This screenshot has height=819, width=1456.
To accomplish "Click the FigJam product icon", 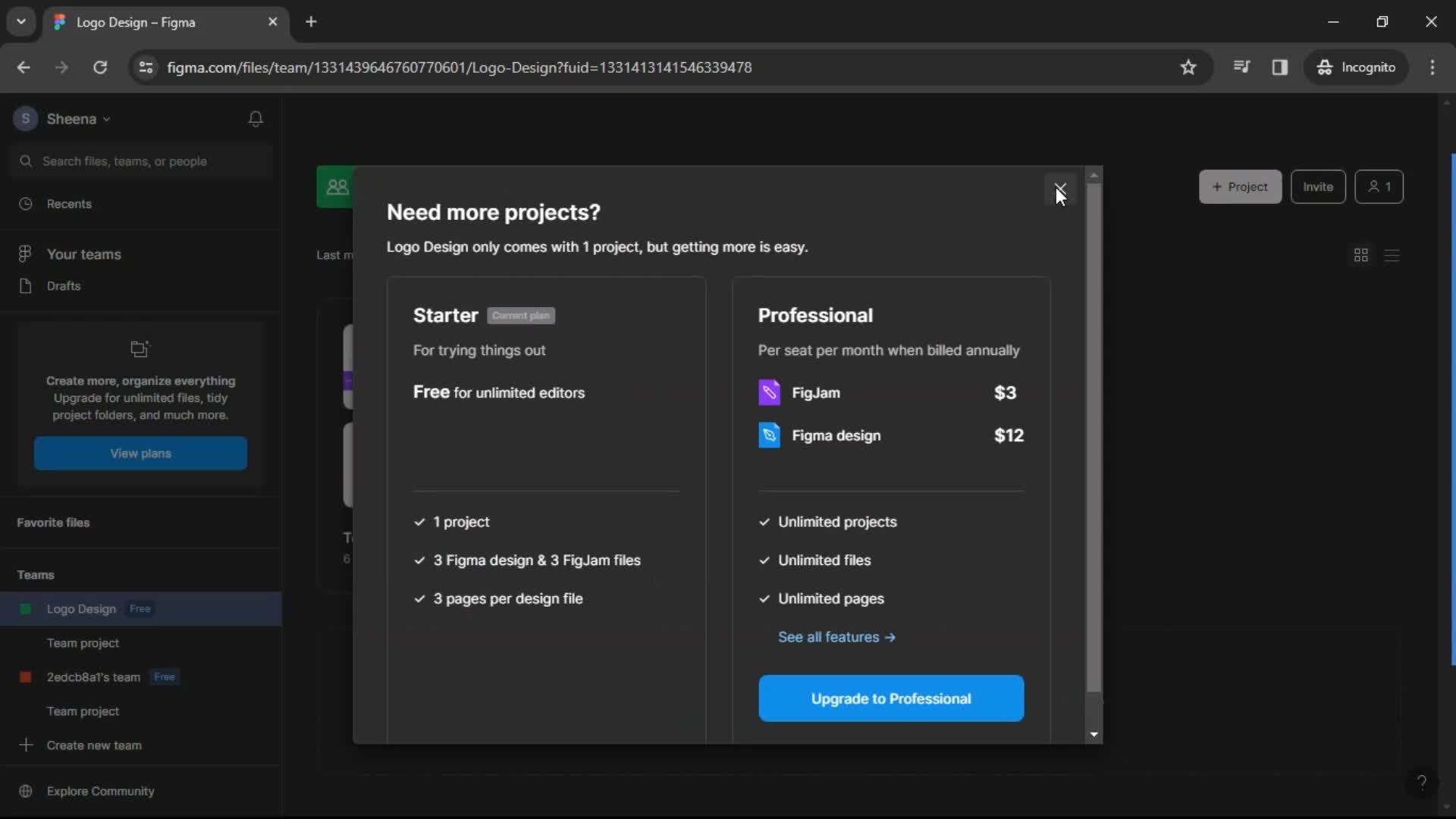I will tap(769, 393).
